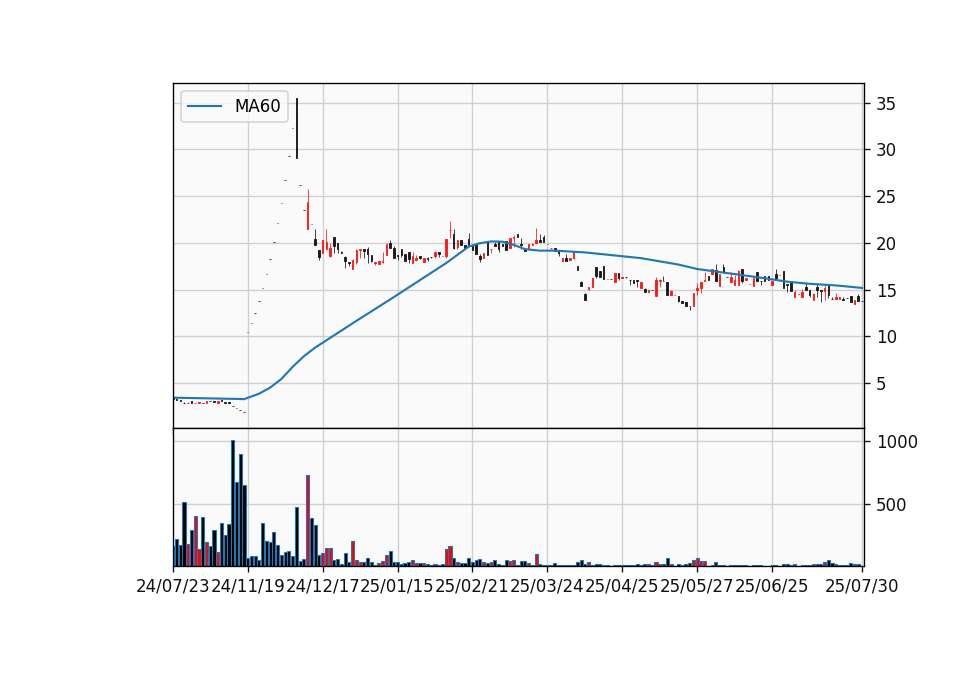The height and width of the screenshot is (690, 960).
Task: Click the price axis value 30
Action: 886,150
